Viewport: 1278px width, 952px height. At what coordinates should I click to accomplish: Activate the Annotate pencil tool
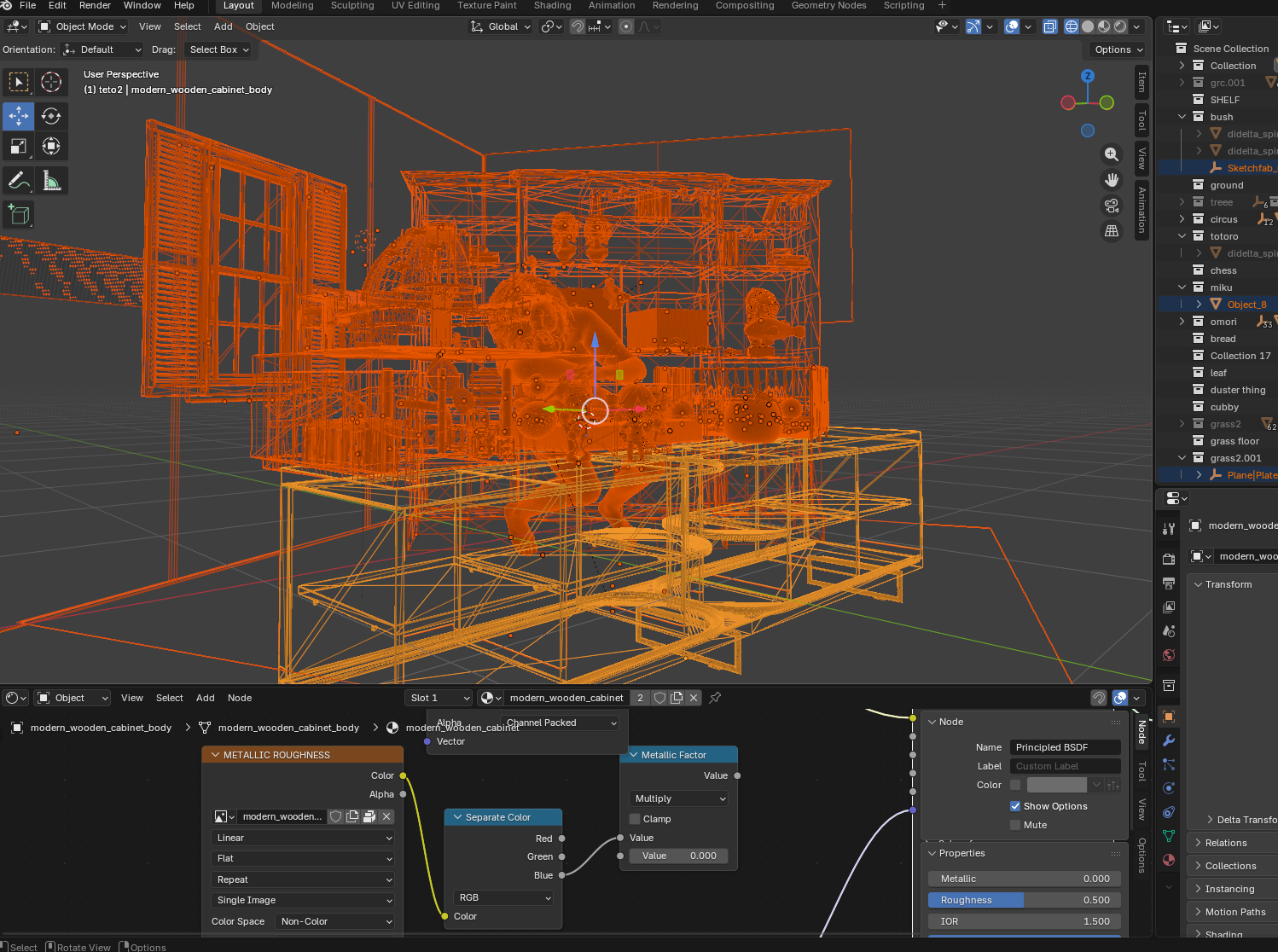19,181
